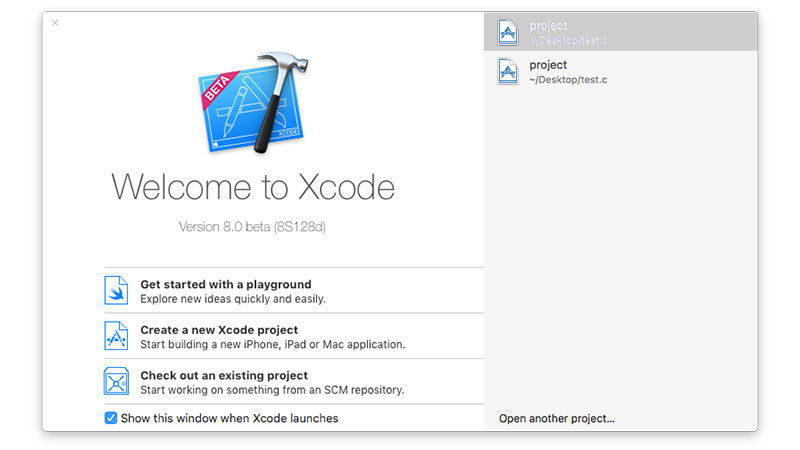The width and height of the screenshot is (800, 450).
Task: Open another project link
Action: coord(557,418)
